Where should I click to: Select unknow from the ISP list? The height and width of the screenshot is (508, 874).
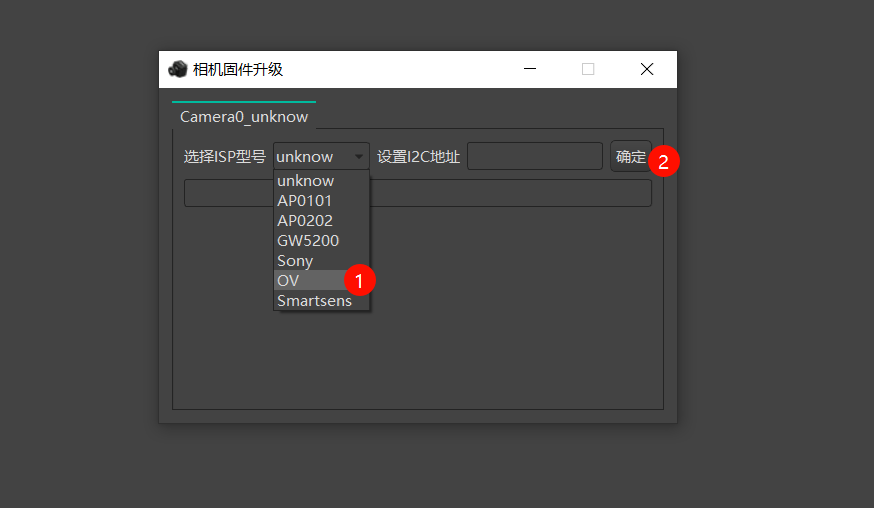[306, 181]
